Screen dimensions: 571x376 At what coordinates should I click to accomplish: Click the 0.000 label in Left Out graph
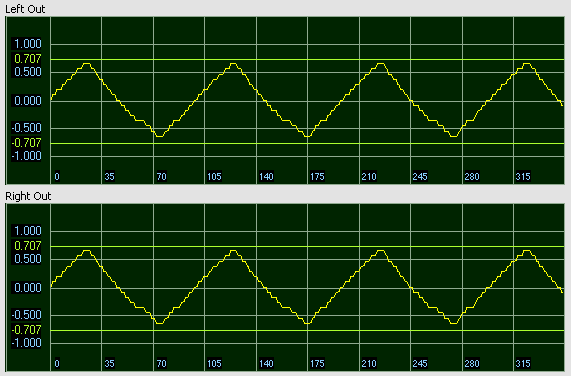pos(27,100)
